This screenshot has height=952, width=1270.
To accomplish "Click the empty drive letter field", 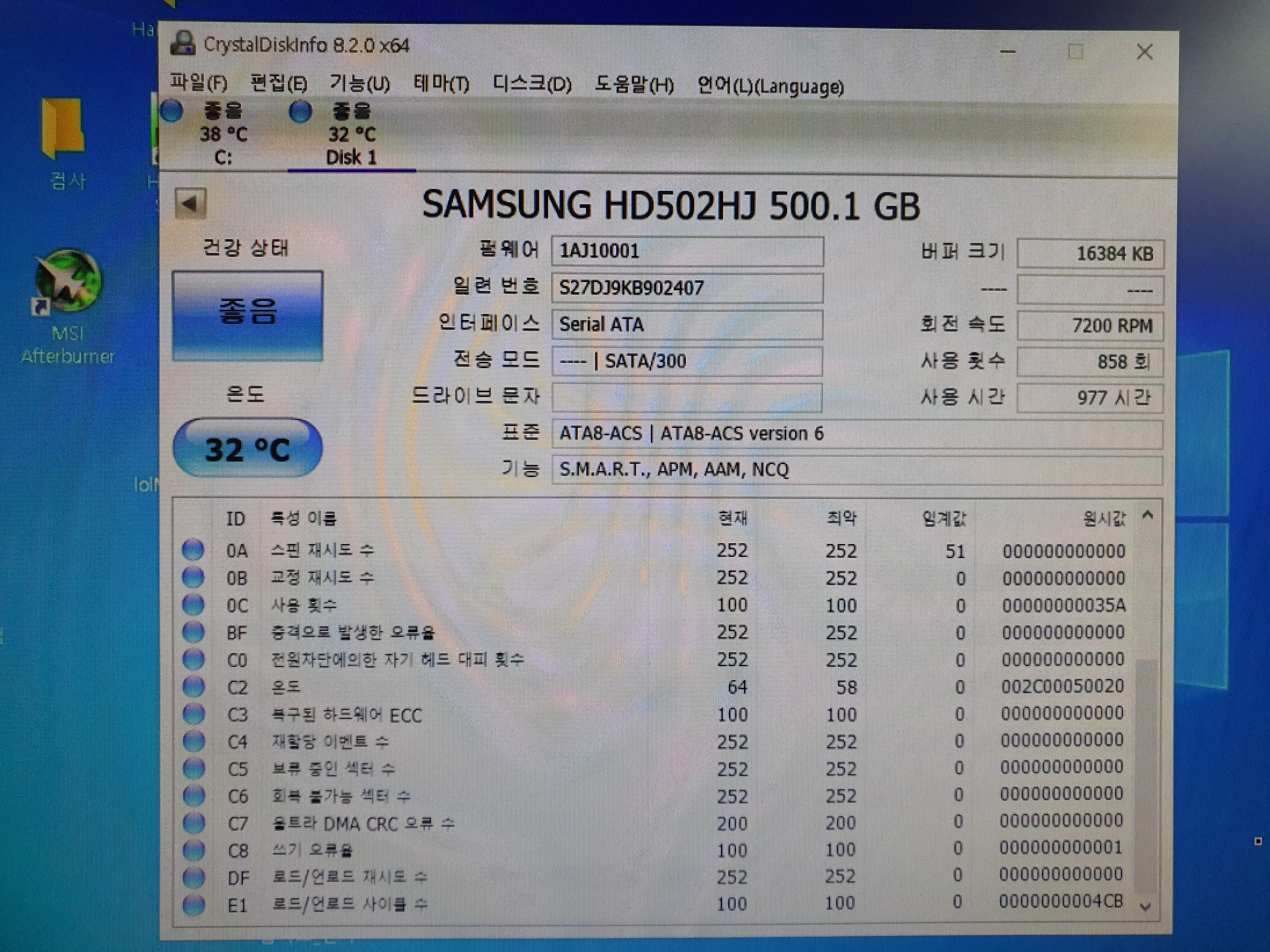I will pos(687,398).
